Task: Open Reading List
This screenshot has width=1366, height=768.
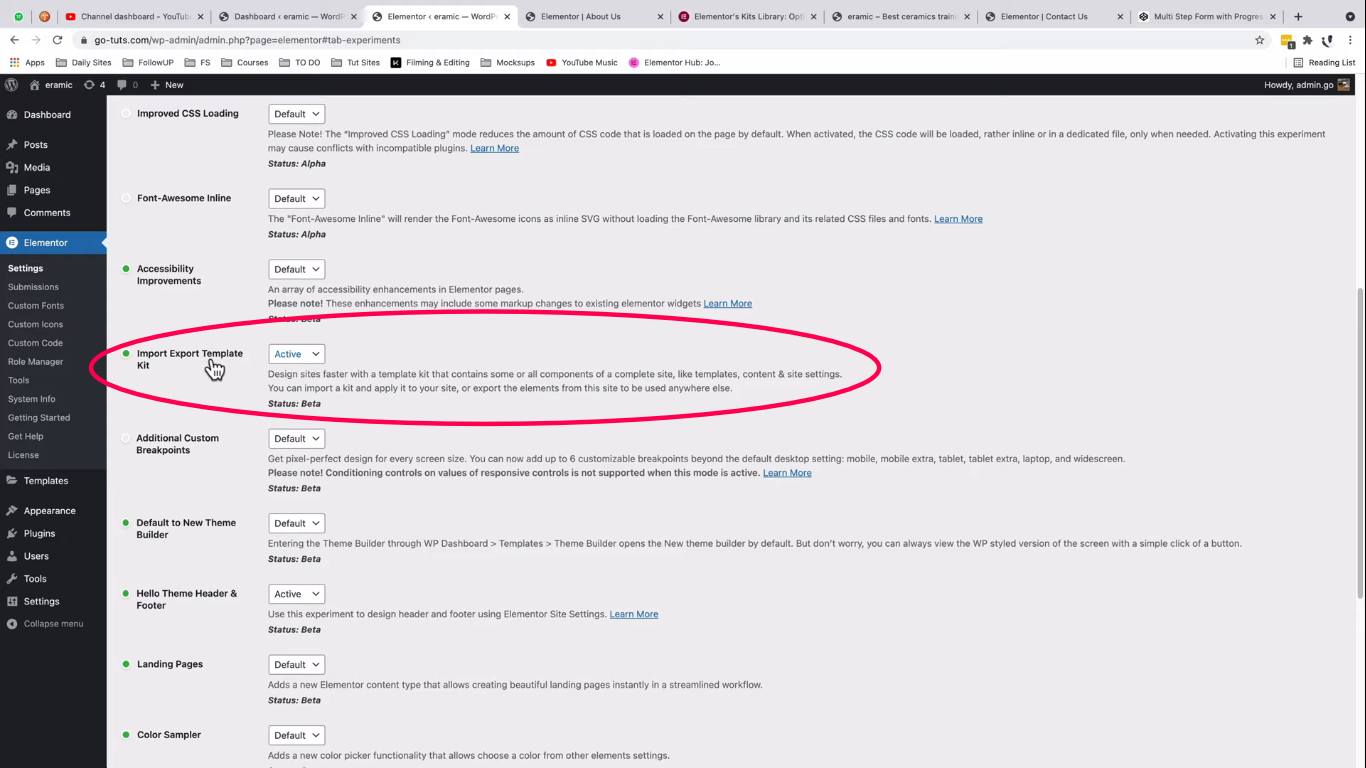Action: pos(1324,62)
